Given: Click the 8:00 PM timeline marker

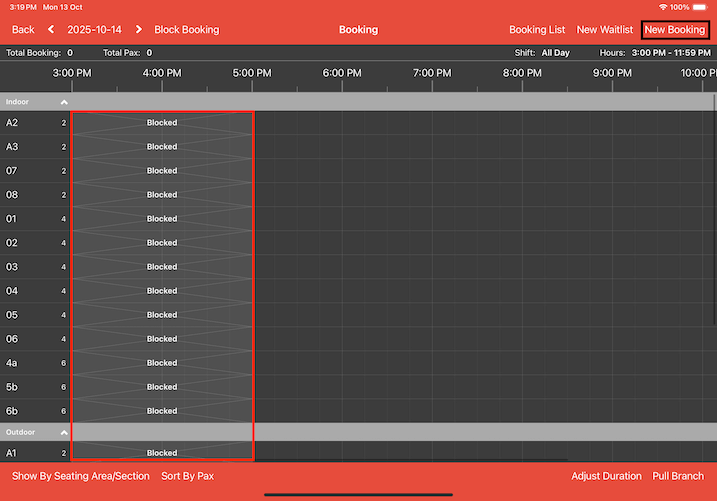Looking at the screenshot, I should 522,73.
